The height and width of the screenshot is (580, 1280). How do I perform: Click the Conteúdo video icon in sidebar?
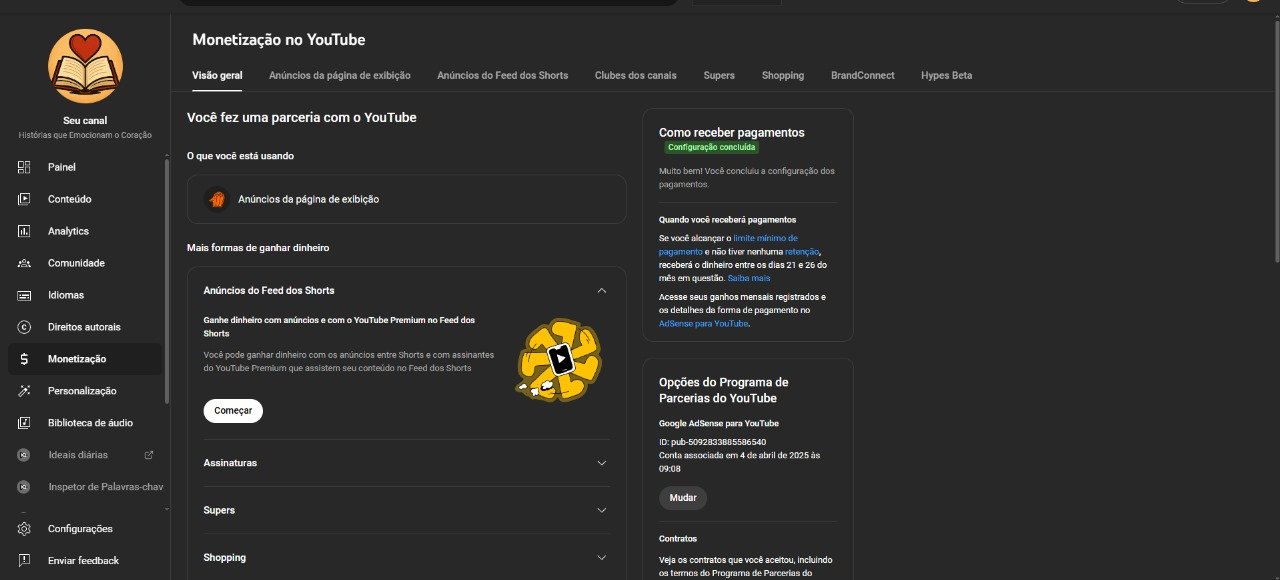24,199
